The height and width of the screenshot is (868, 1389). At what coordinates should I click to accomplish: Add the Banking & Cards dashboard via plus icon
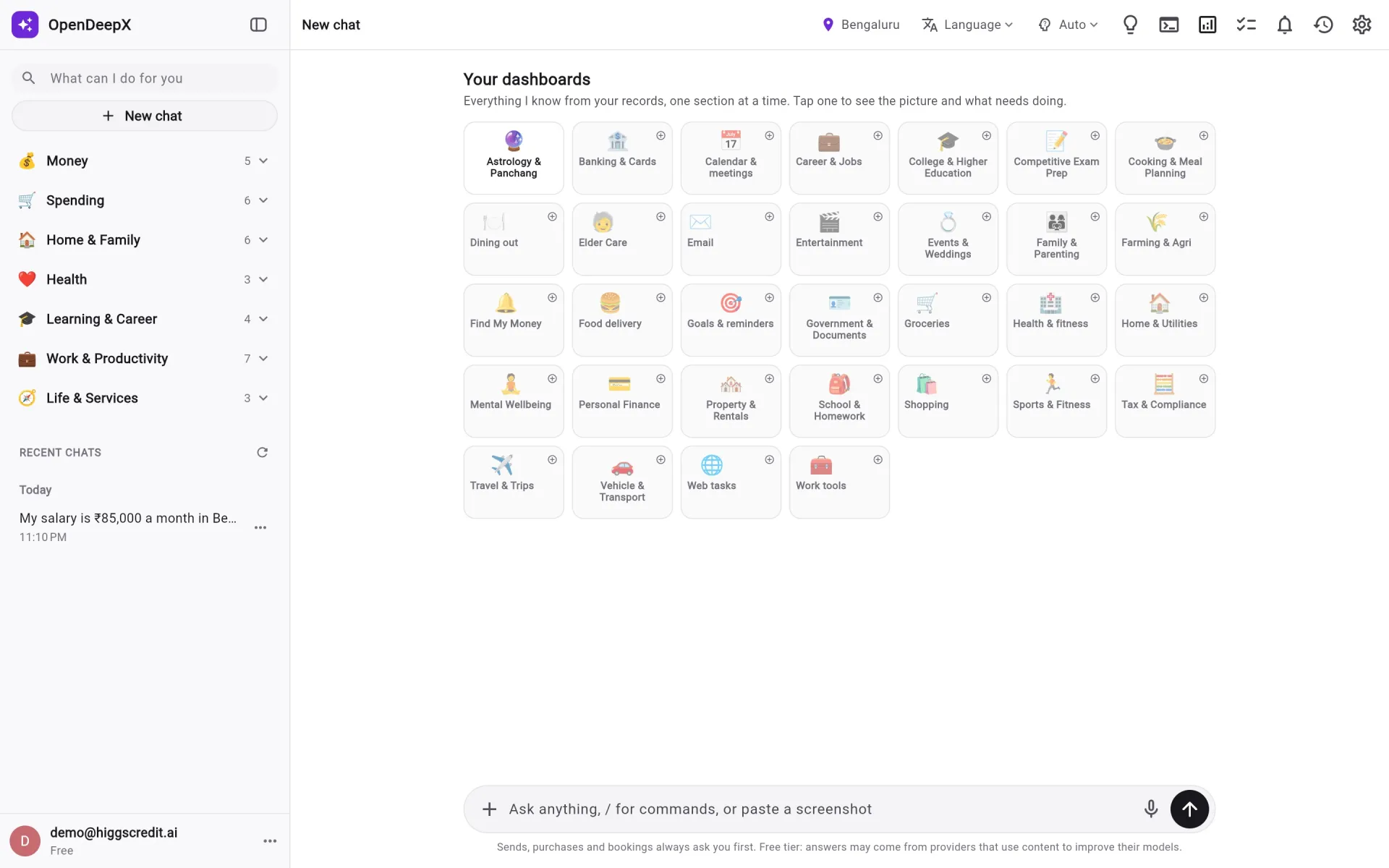click(x=660, y=135)
